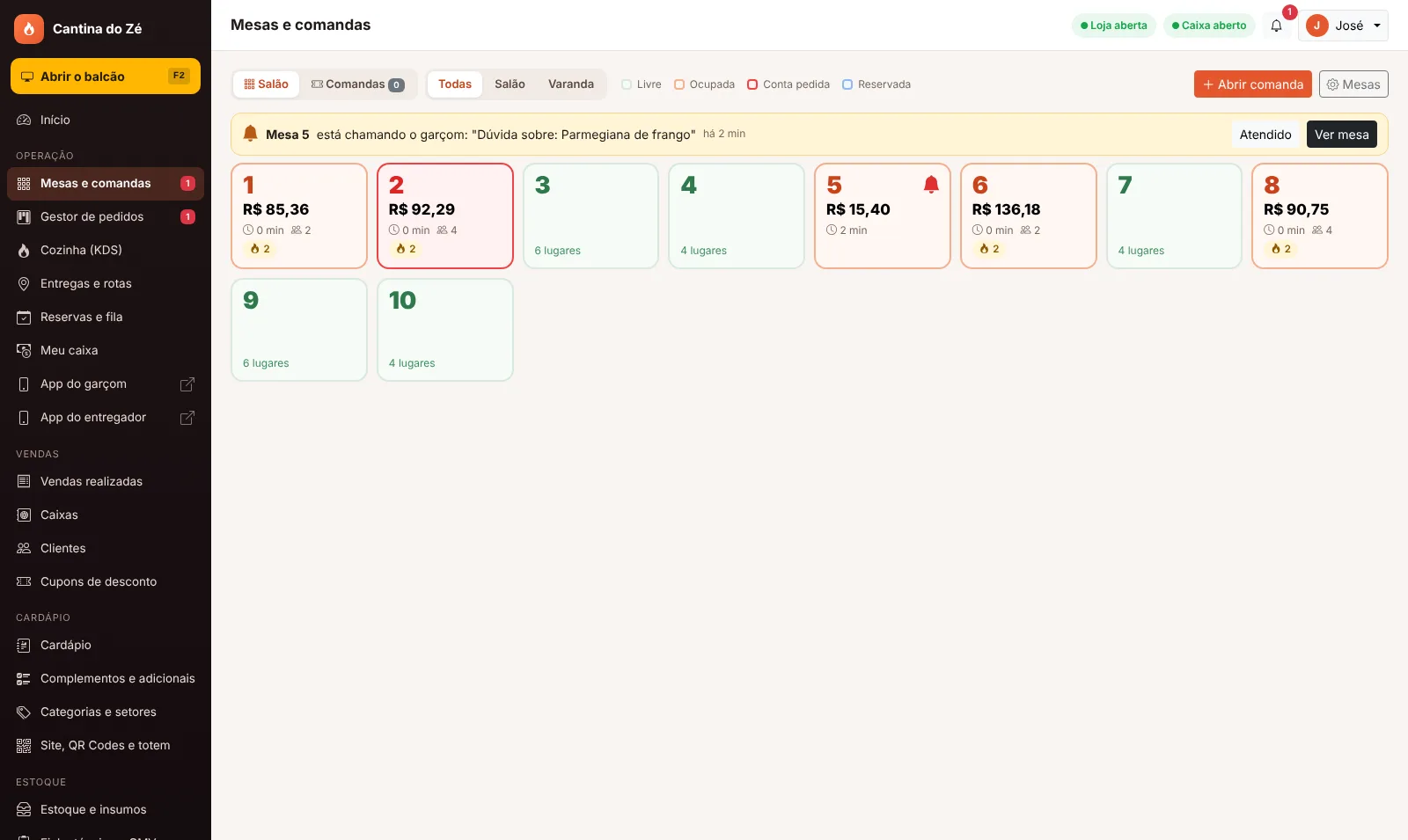The width and height of the screenshot is (1408, 840).
Task: Click the Site, QR Codes e totem icon
Action: 24,746
